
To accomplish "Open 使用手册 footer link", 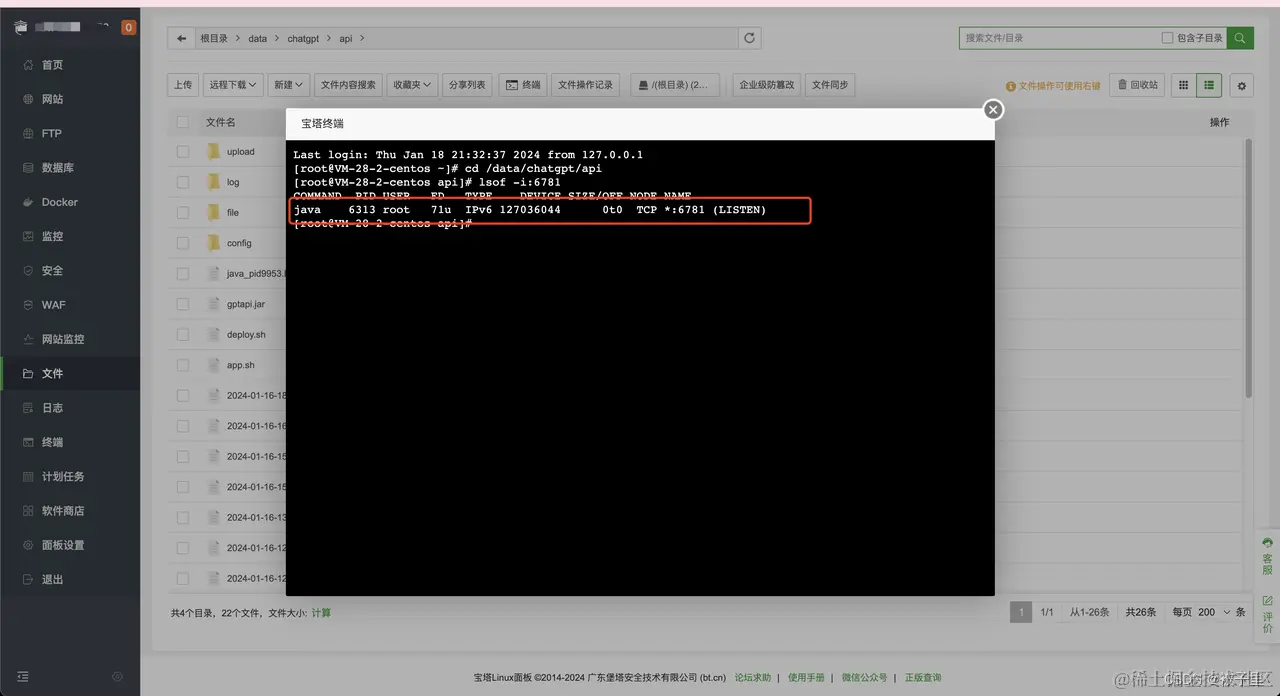I will pyautogui.click(x=806, y=677).
